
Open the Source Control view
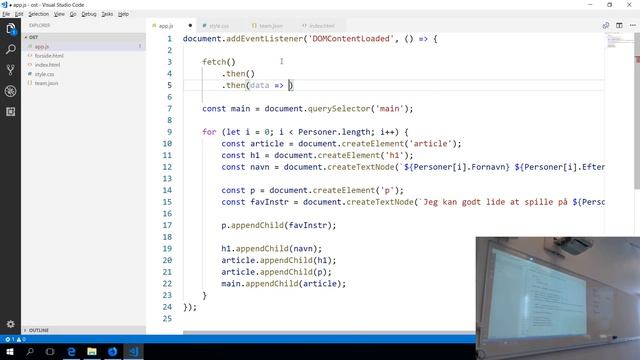click(x=11, y=70)
